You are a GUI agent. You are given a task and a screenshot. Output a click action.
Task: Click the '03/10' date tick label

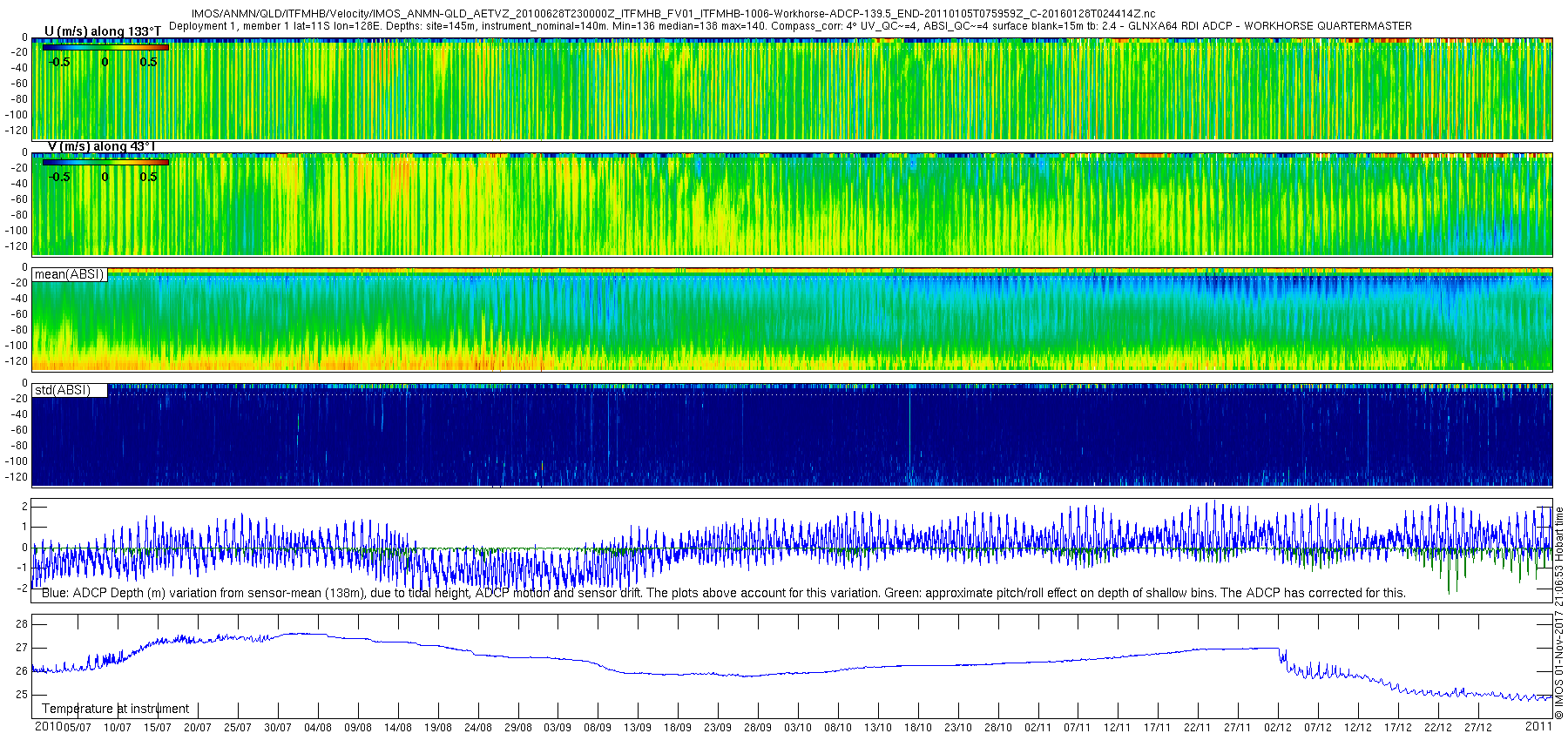tap(798, 728)
